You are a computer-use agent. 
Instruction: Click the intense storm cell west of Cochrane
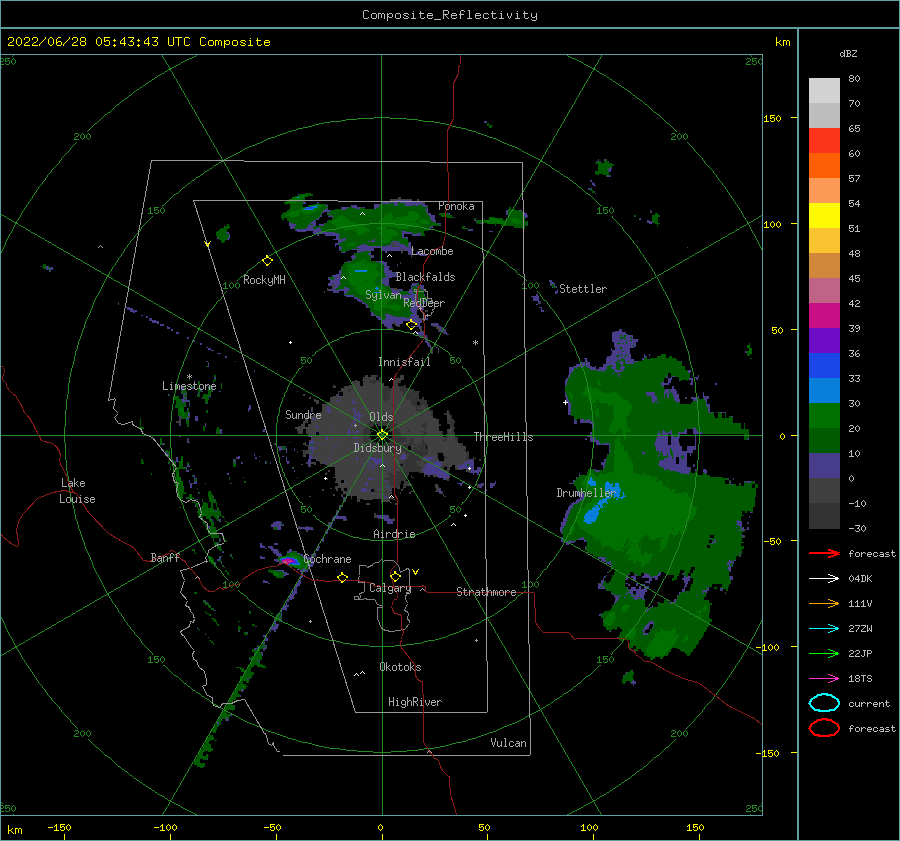pyautogui.click(x=289, y=560)
